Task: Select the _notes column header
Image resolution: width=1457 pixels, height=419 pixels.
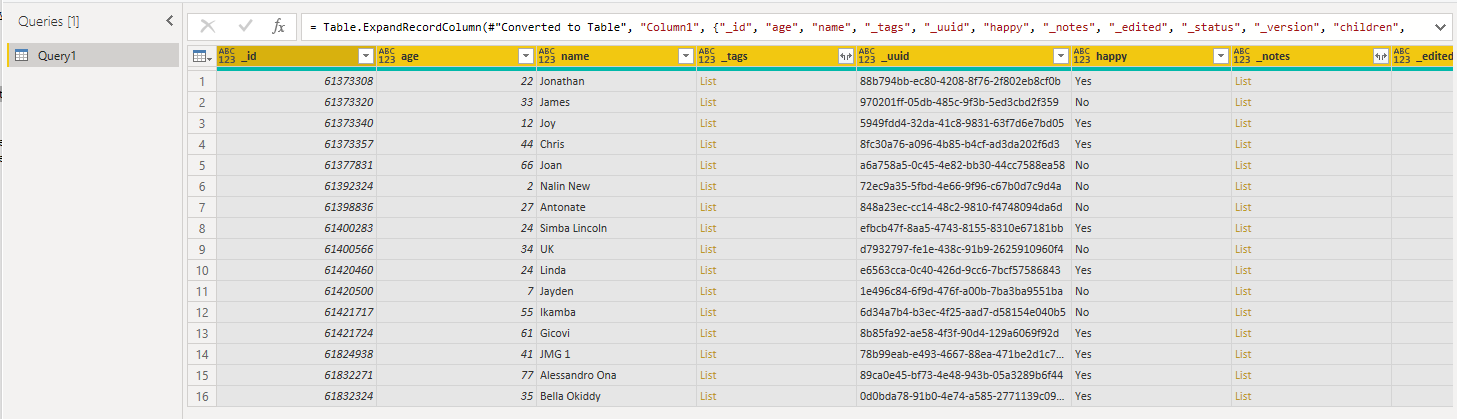Action: [x=1310, y=57]
